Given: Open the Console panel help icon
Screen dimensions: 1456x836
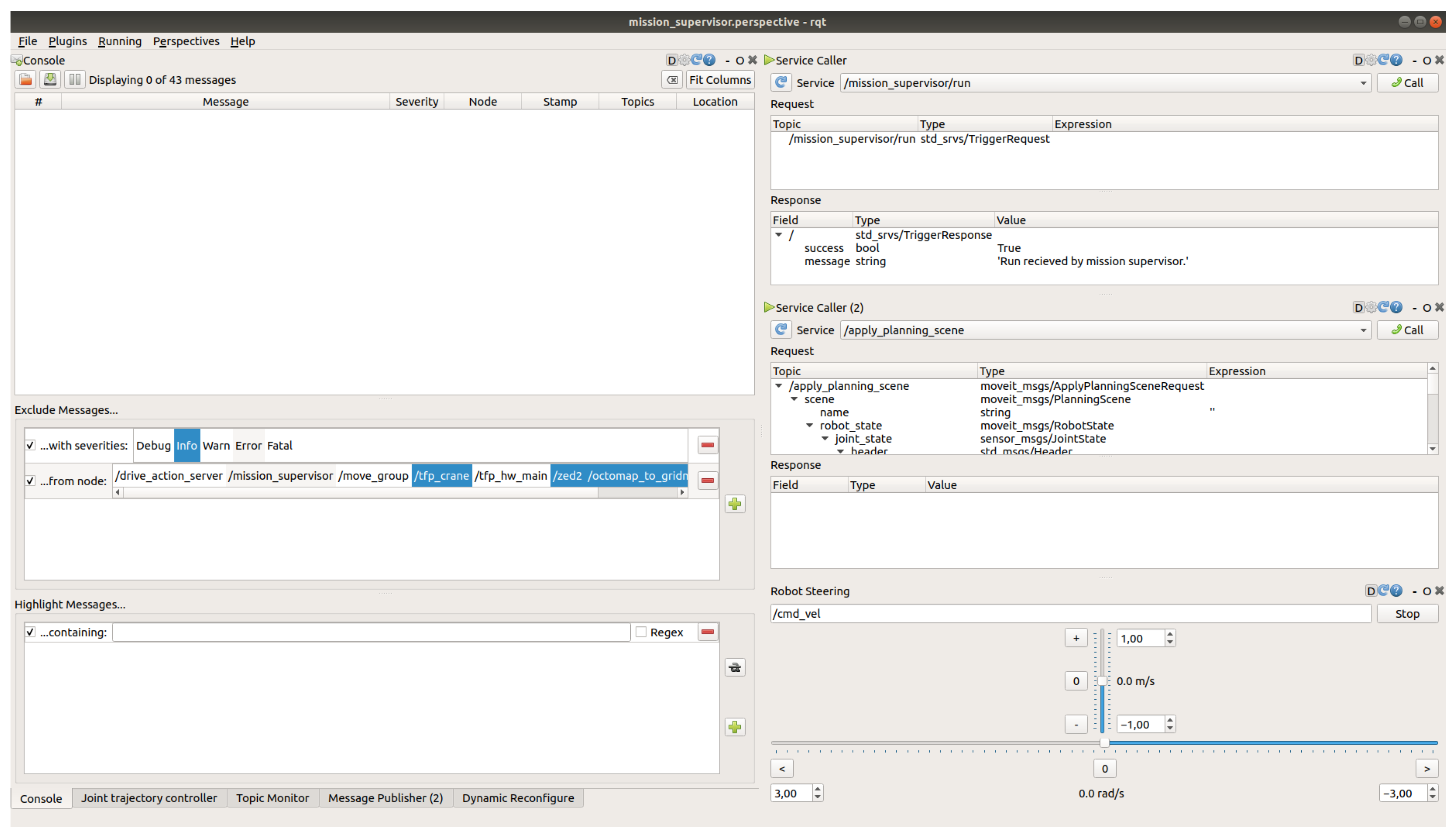Looking at the screenshot, I should [x=710, y=60].
